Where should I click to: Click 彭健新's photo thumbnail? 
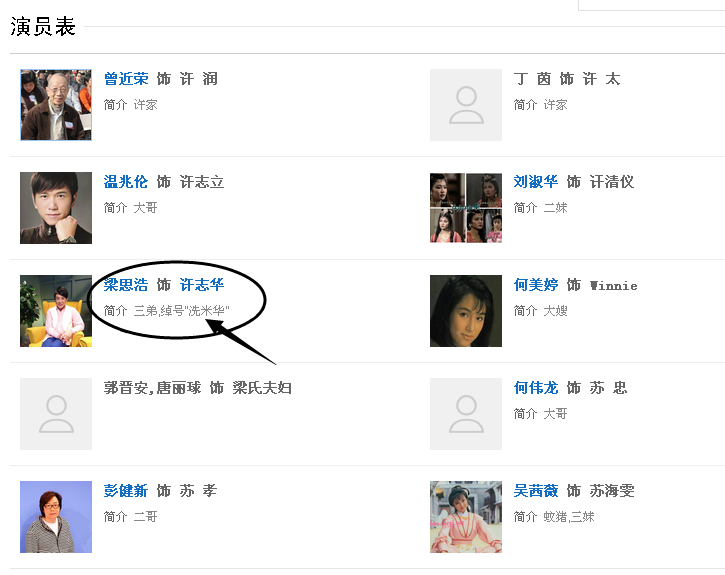(56, 517)
